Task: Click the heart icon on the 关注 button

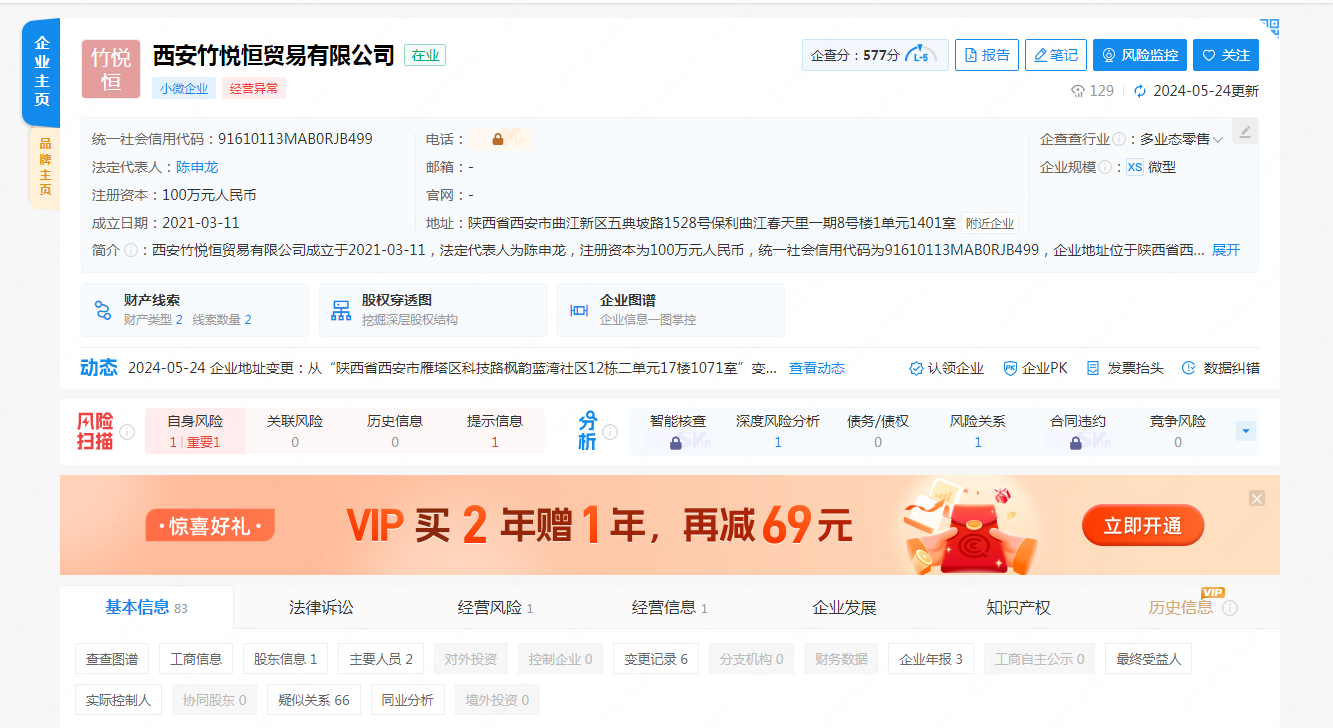Action: 1209,56
